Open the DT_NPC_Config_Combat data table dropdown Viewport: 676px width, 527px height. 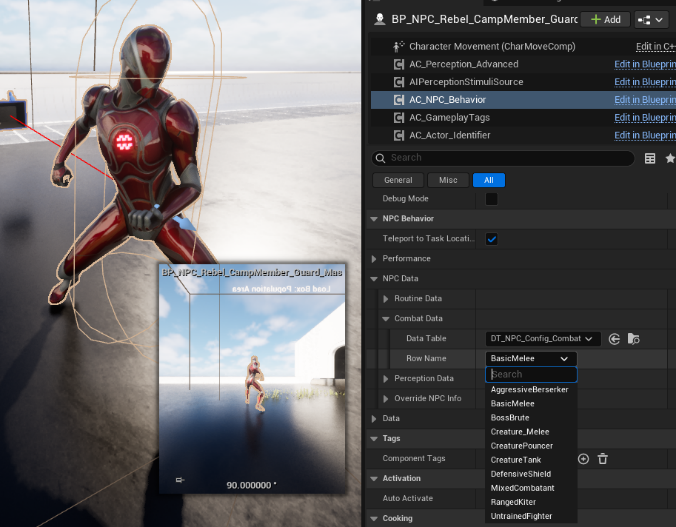543,339
